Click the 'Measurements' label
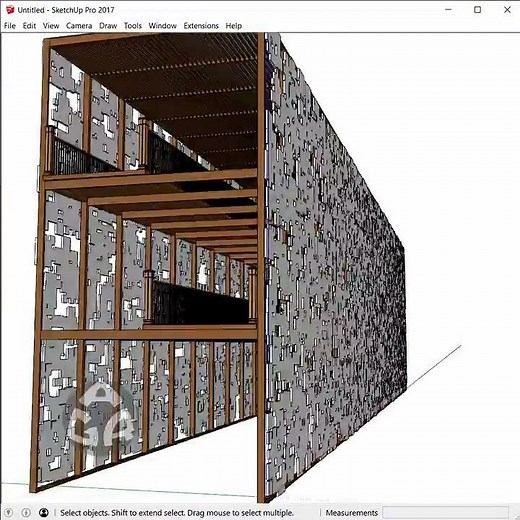The width and height of the screenshot is (520, 520). point(352,513)
